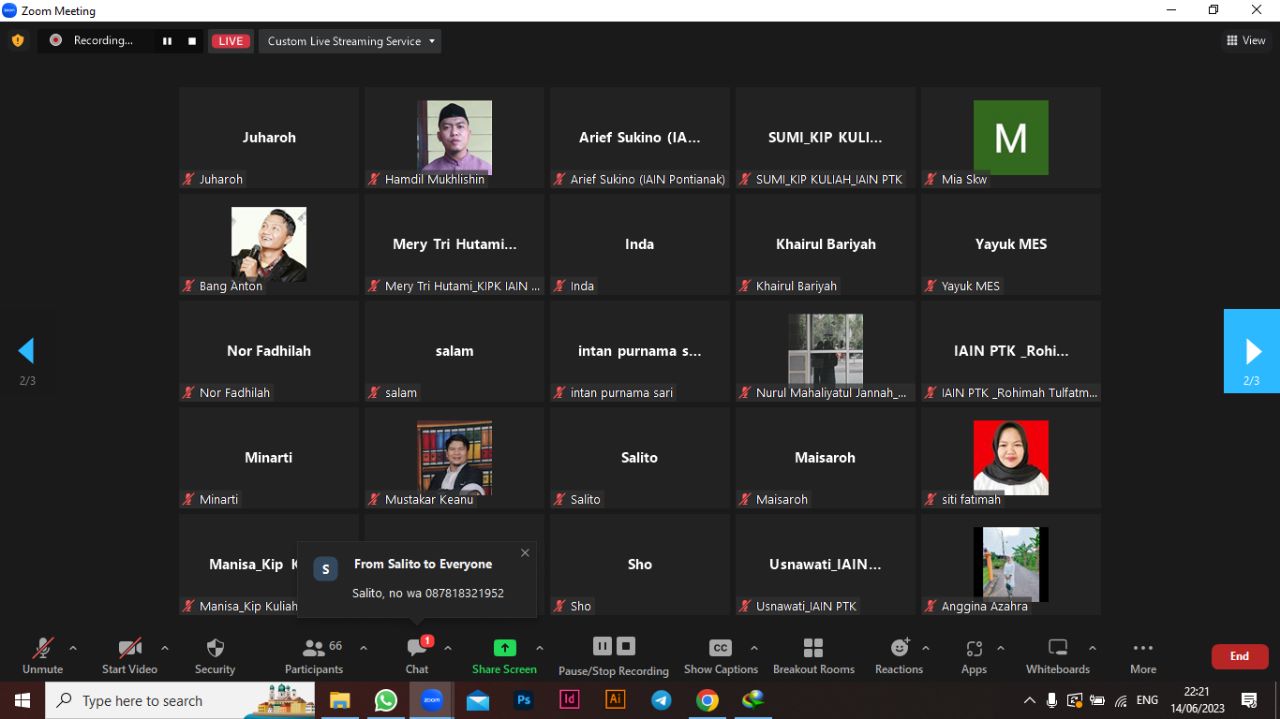Screen dimensions: 1280x719
Task: Unmute the microphone
Action: [42, 655]
